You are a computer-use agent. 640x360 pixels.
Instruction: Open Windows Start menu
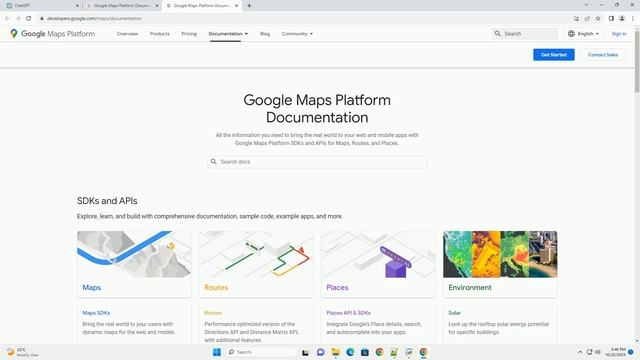pos(217,352)
